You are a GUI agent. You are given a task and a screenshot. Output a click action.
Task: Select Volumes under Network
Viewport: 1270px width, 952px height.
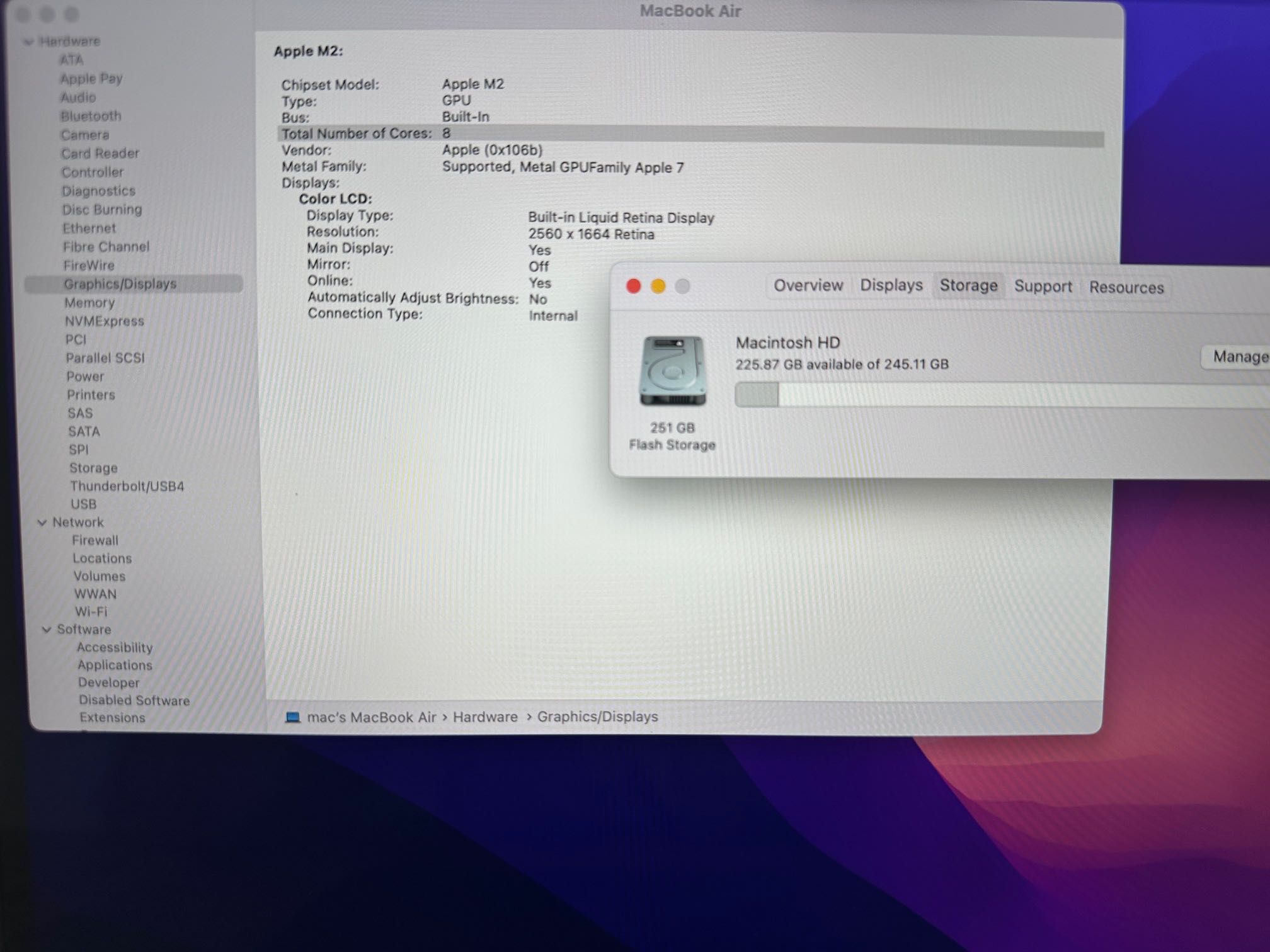[100, 577]
